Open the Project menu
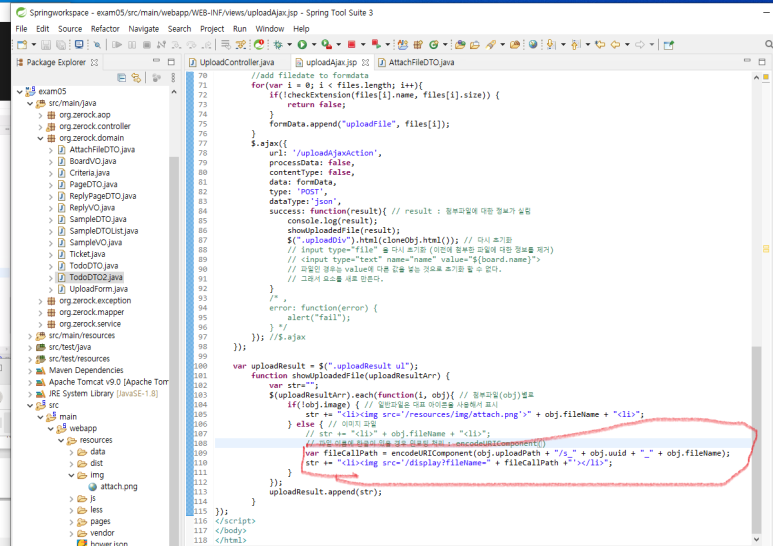 [212, 29]
